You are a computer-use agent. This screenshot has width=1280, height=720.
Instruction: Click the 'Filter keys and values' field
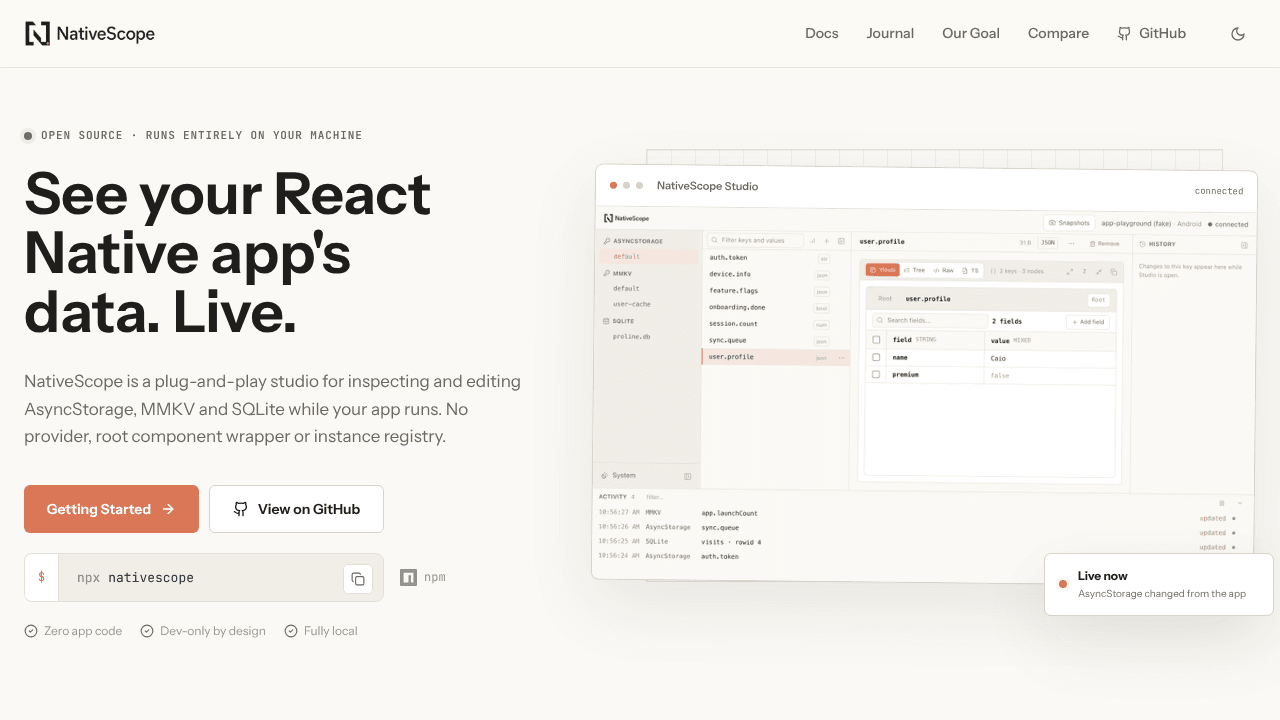click(755, 240)
